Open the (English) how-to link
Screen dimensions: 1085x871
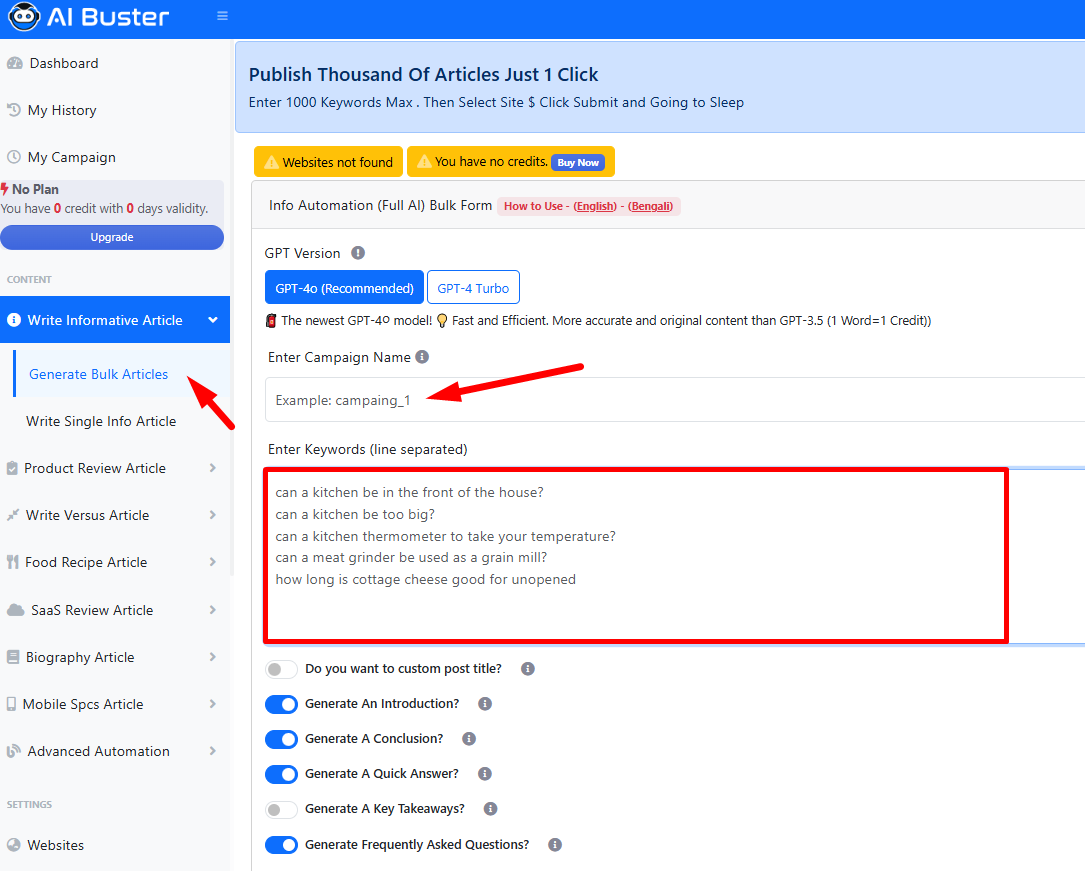(595, 206)
